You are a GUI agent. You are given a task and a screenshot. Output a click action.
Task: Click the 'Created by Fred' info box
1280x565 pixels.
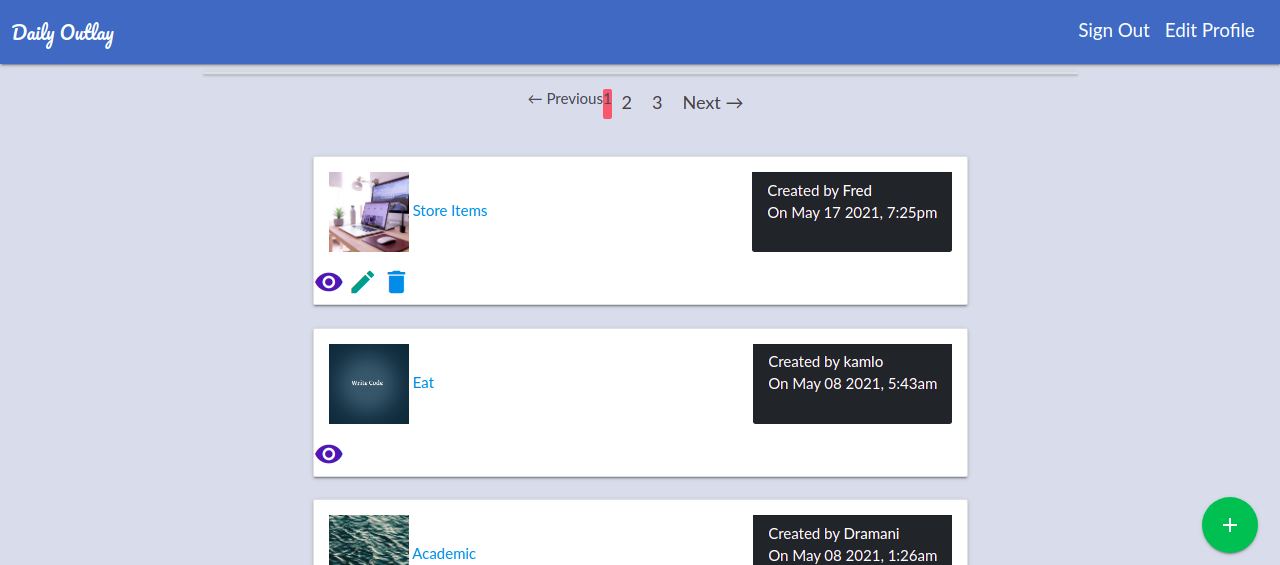pos(851,212)
